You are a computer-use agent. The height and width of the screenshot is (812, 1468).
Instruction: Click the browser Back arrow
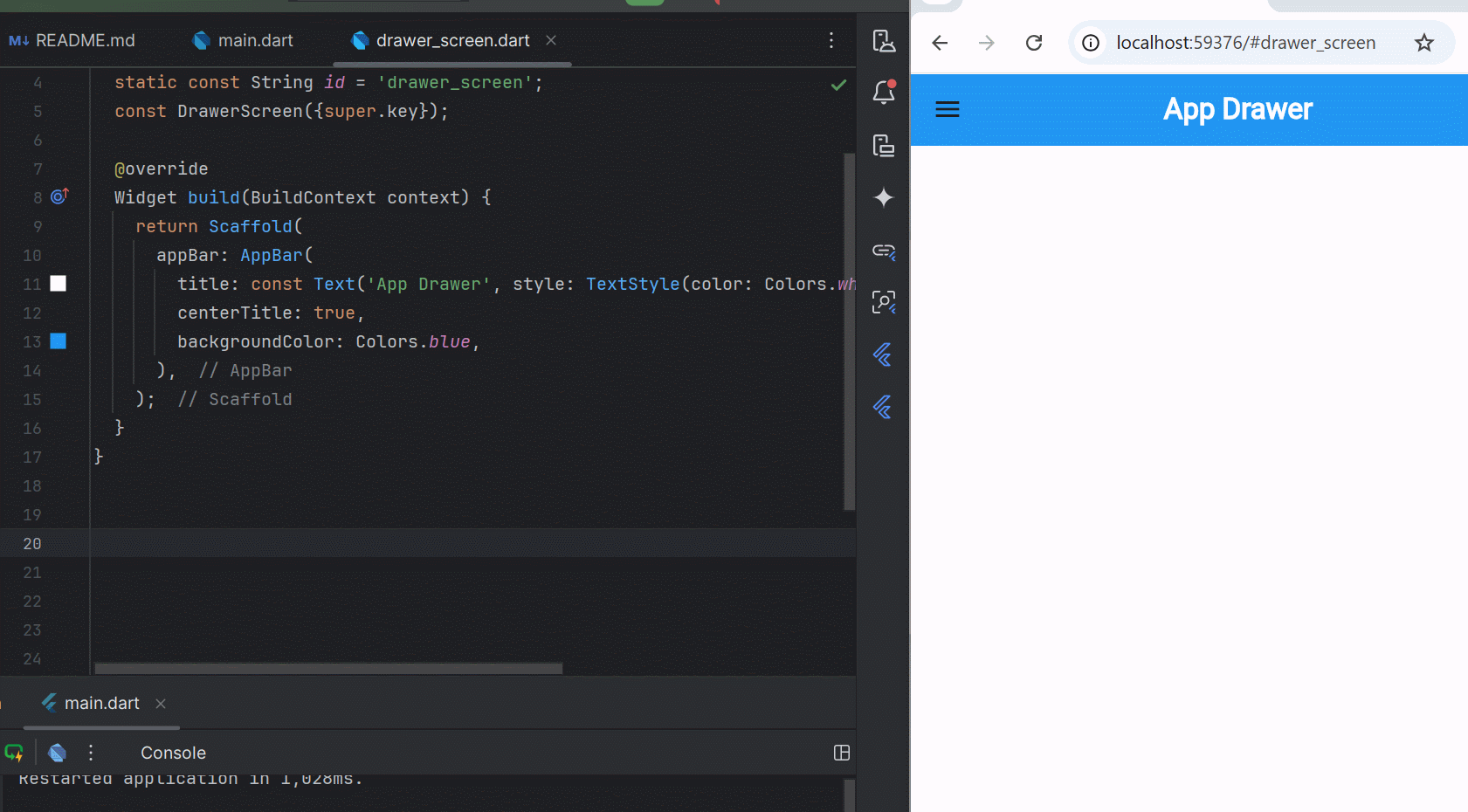[940, 43]
